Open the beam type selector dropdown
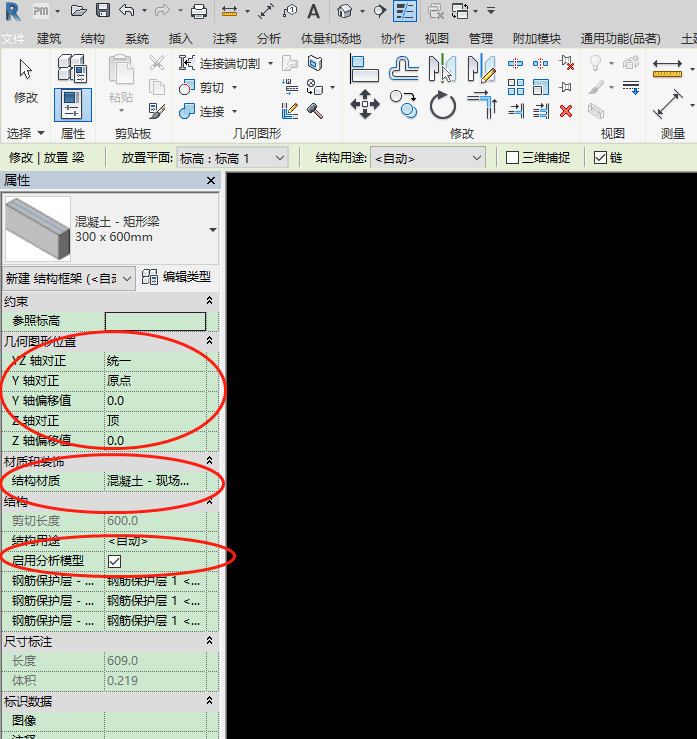The height and width of the screenshot is (739, 697). point(213,230)
